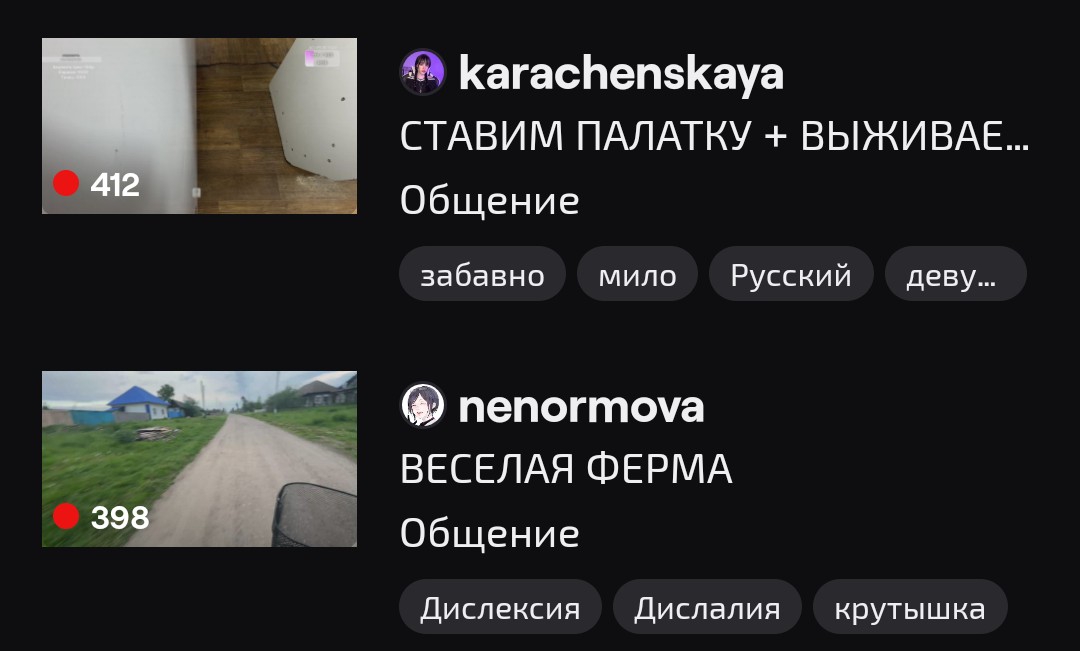Select the Дислексия tag
Screen dimensions: 1080x651
click(x=500, y=606)
